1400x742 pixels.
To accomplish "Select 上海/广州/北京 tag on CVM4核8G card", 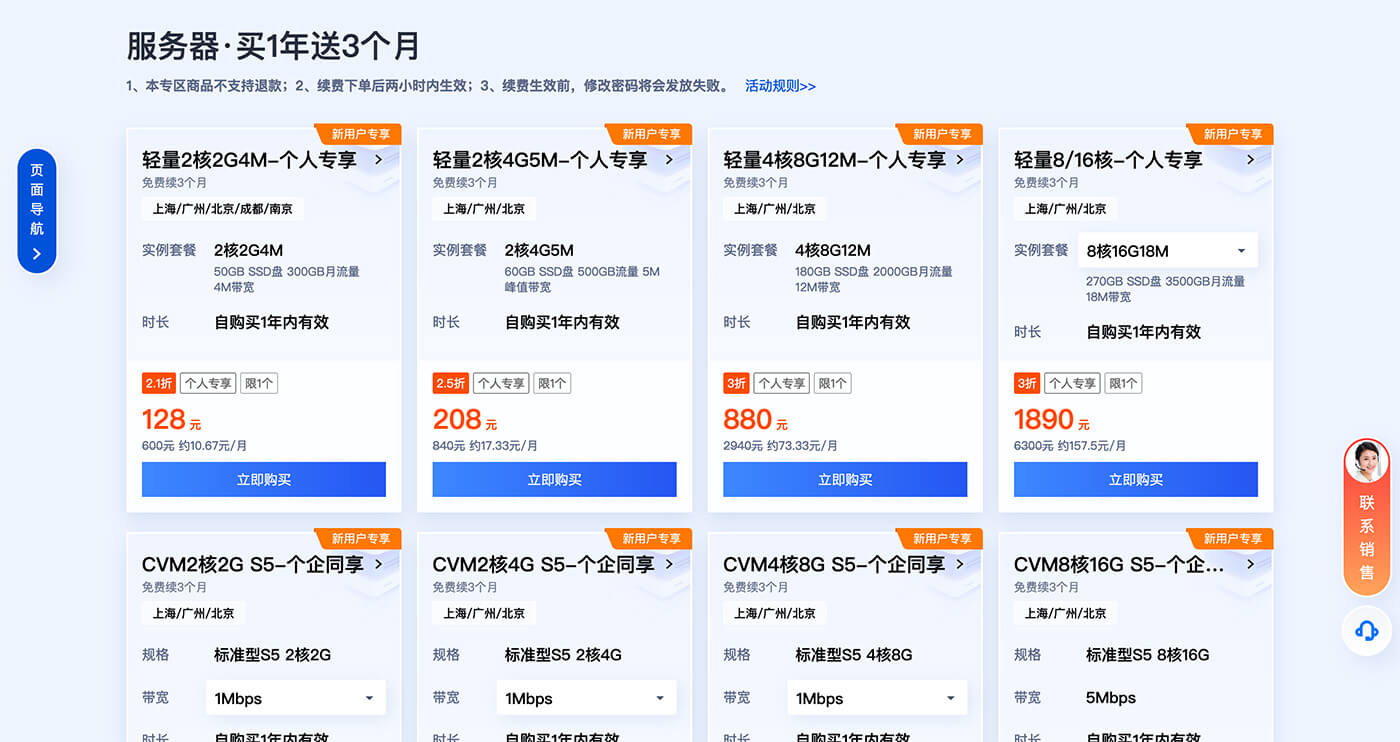I will click(x=775, y=613).
